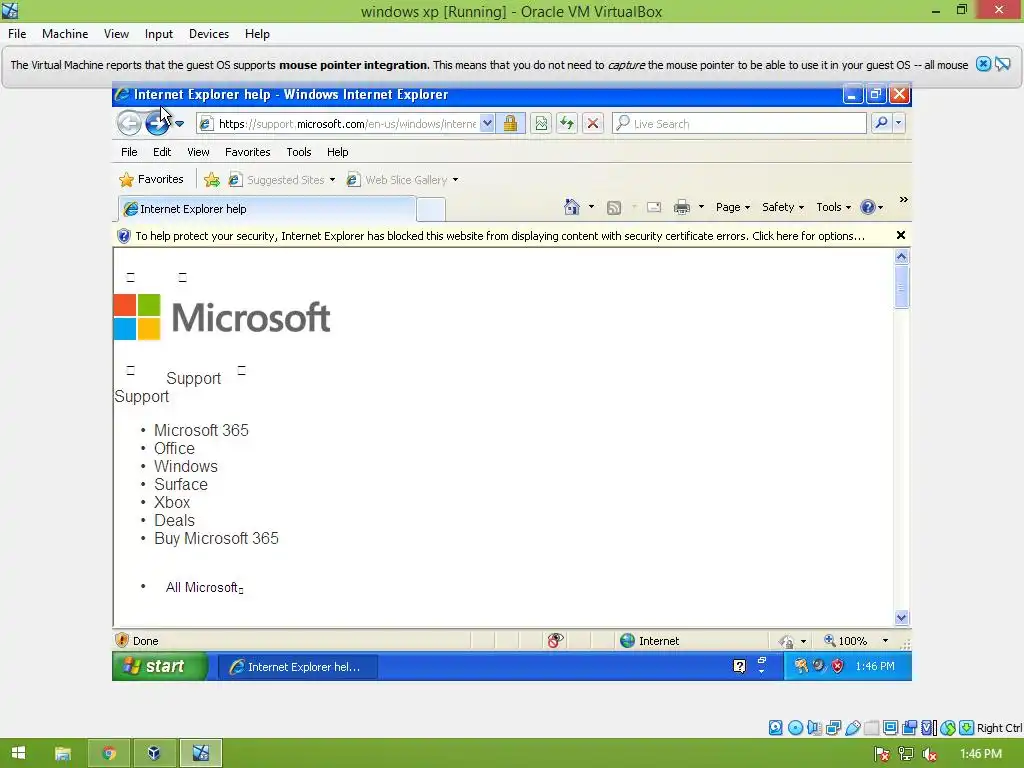
Task: Open the recent pages dropdown arrow
Action: pyautogui.click(x=180, y=124)
